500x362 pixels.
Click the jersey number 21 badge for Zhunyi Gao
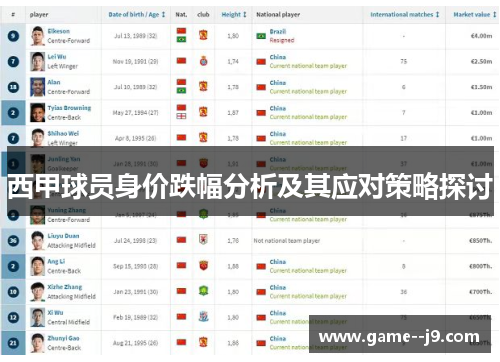click(13, 343)
